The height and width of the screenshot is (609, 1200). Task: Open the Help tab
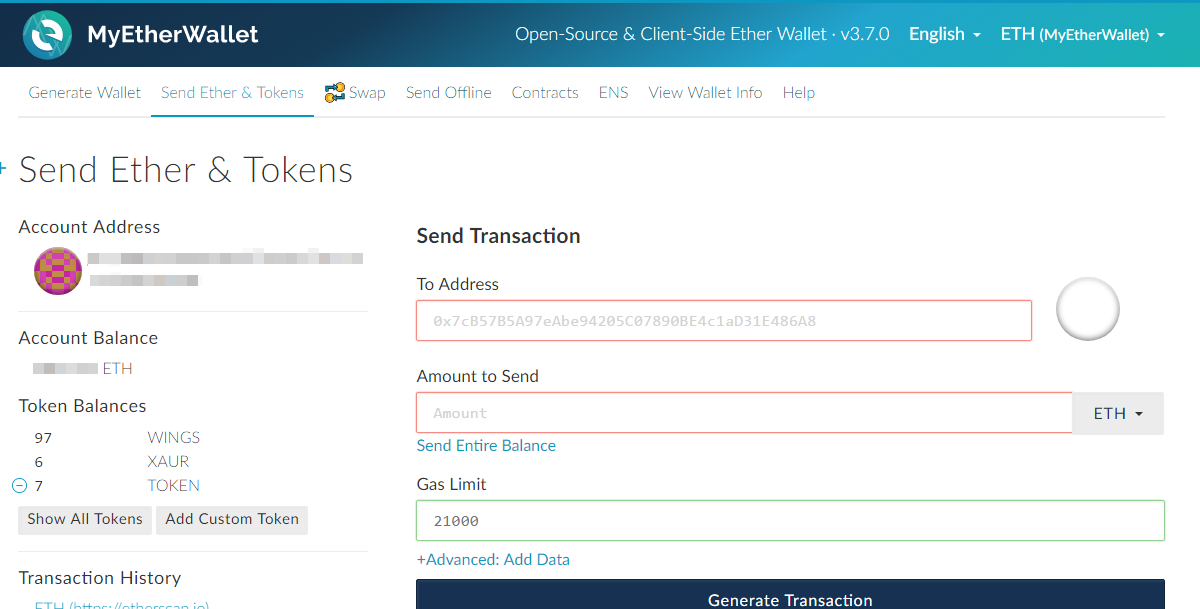pyautogui.click(x=799, y=93)
